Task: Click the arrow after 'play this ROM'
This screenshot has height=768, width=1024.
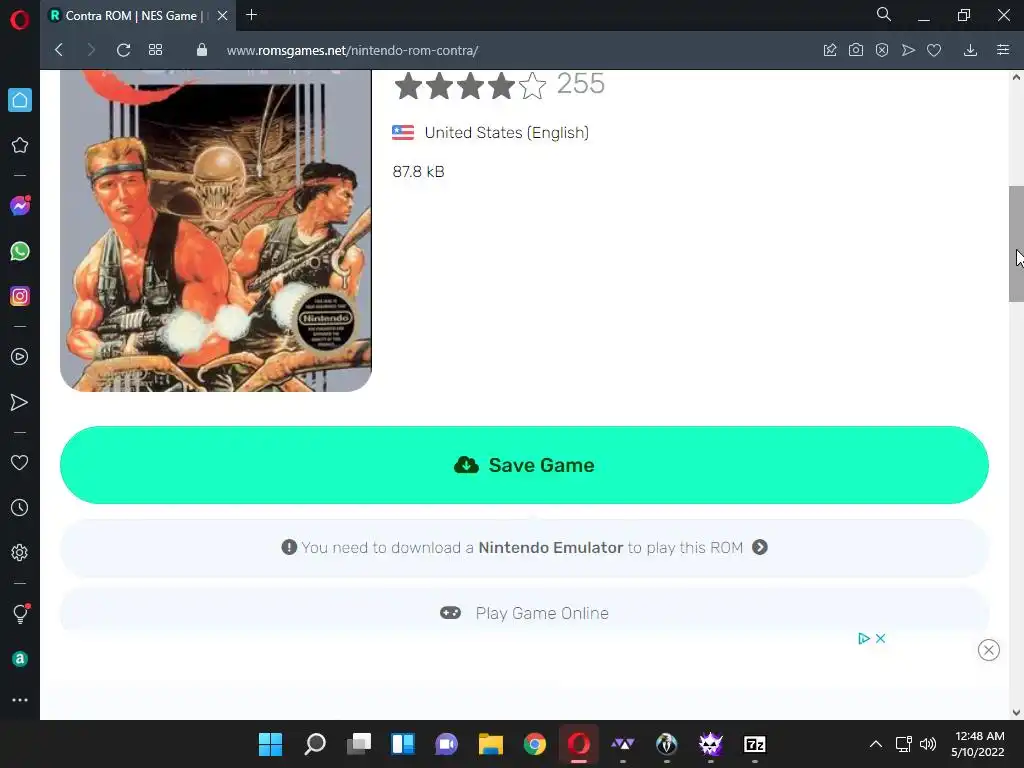Action: tap(760, 547)
